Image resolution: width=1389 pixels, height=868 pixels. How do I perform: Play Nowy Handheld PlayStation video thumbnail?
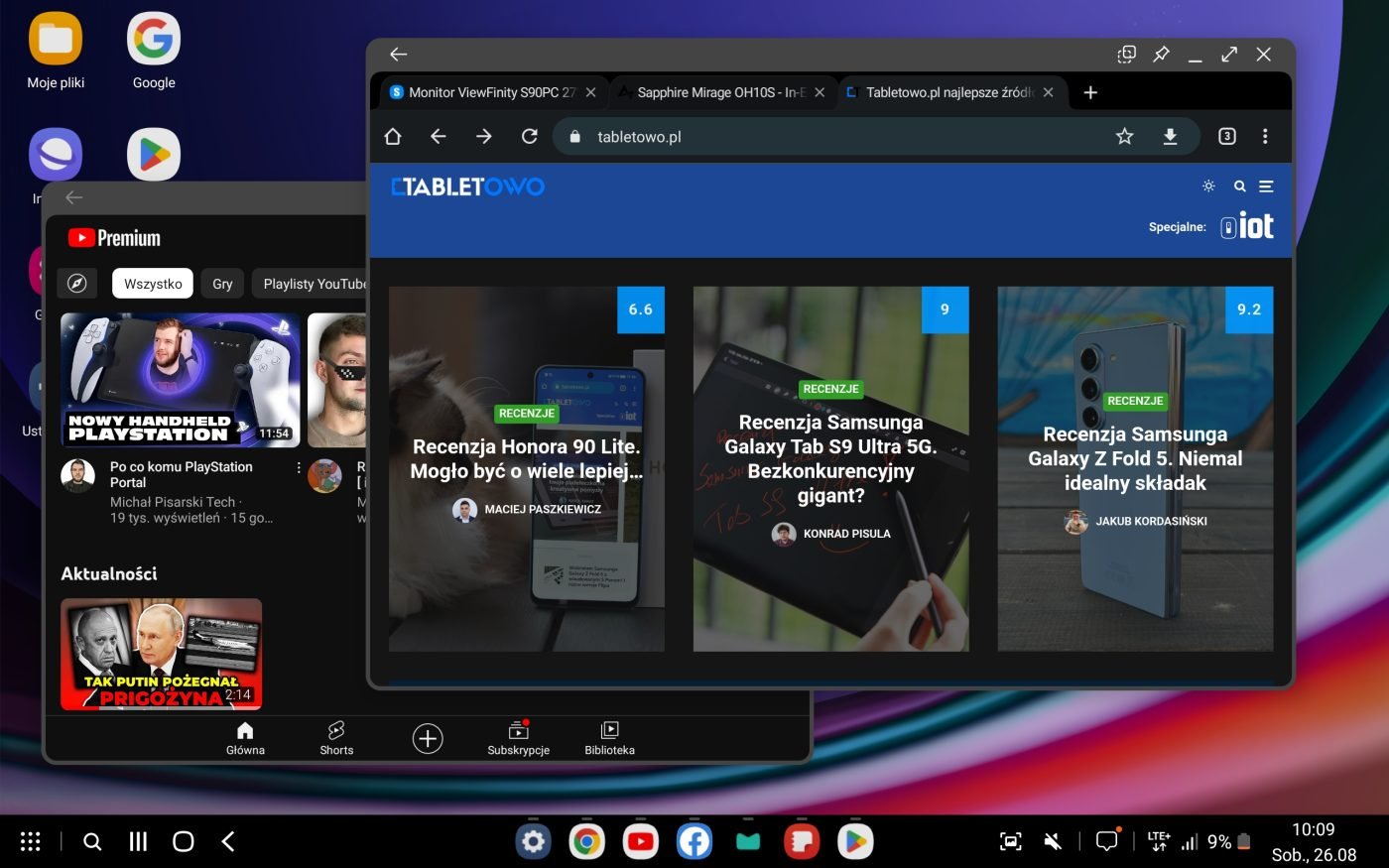coord(181,380)
